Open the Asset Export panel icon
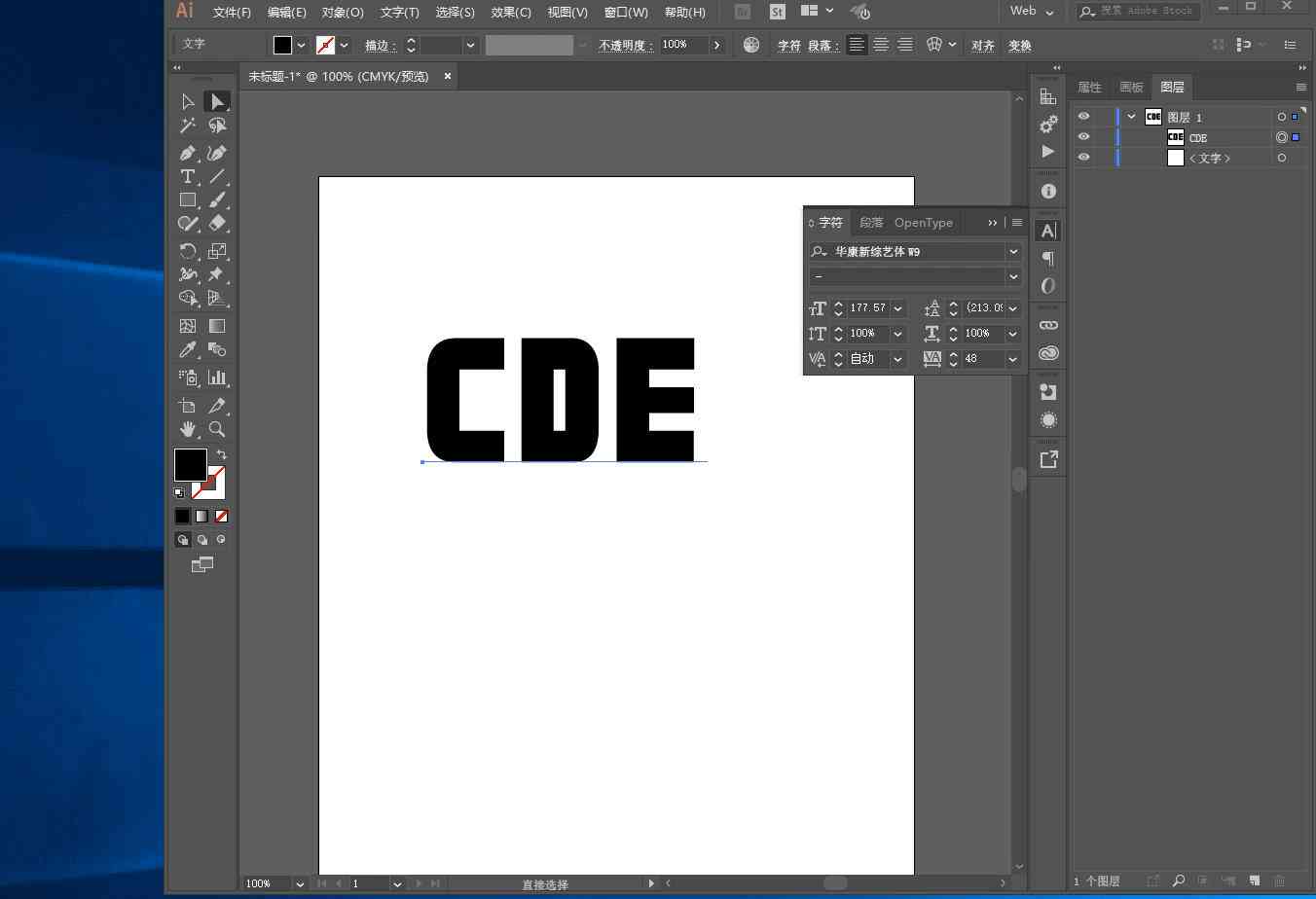 tap(1048, 459)
